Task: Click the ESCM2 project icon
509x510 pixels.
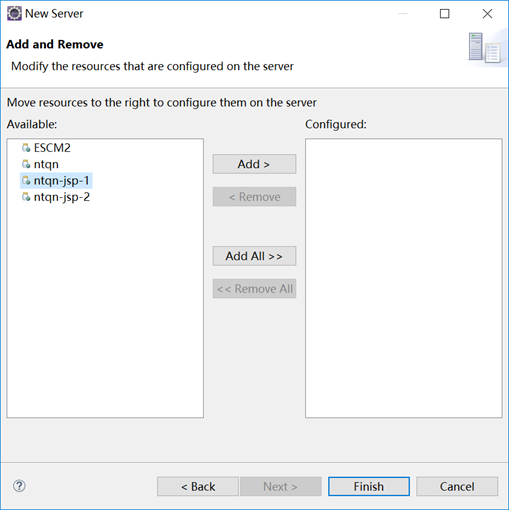Action: [x=26, y=148]
